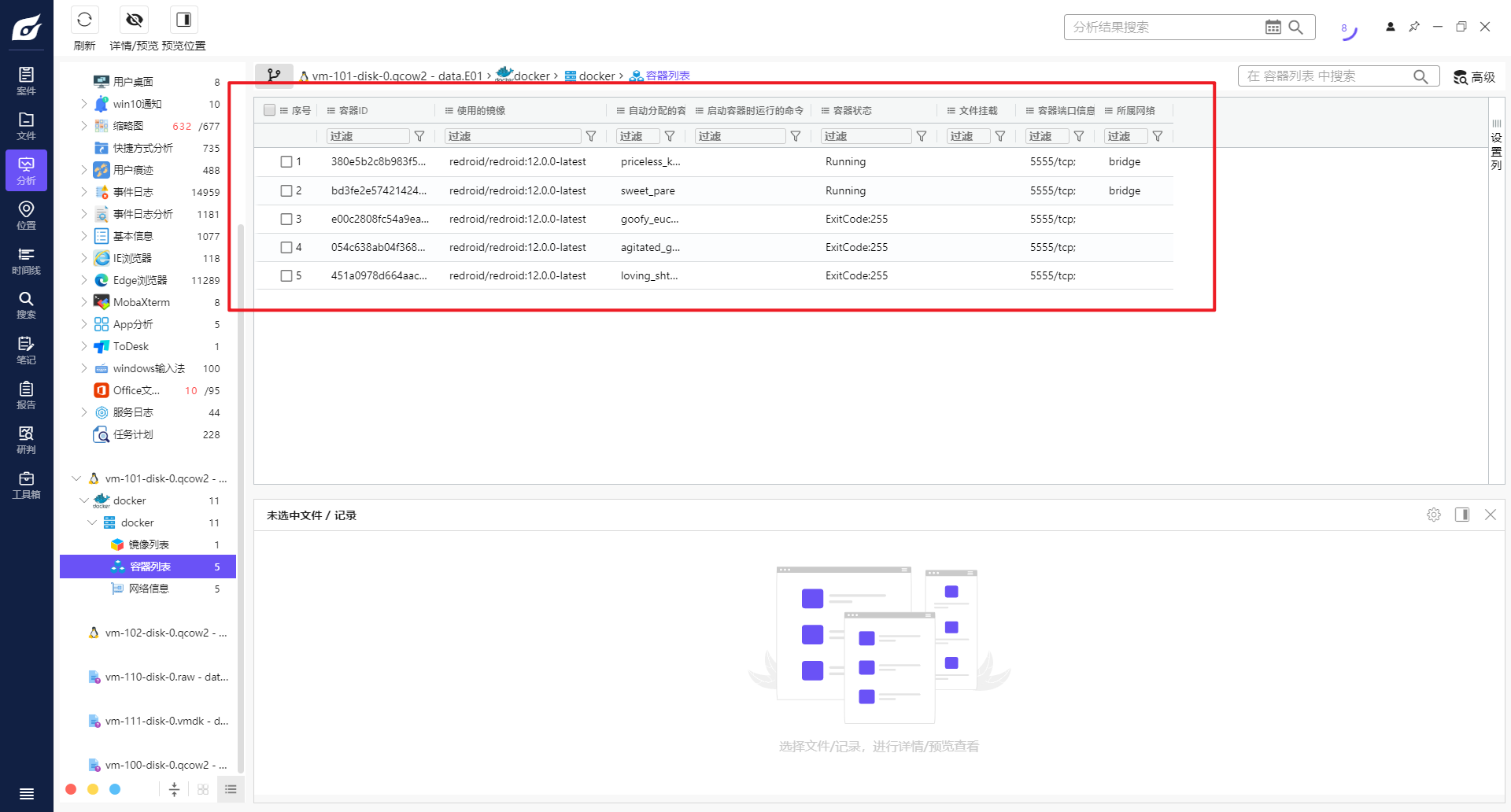
Task: Expand the Edge浏览器 tree node
Action: (84, 280)
